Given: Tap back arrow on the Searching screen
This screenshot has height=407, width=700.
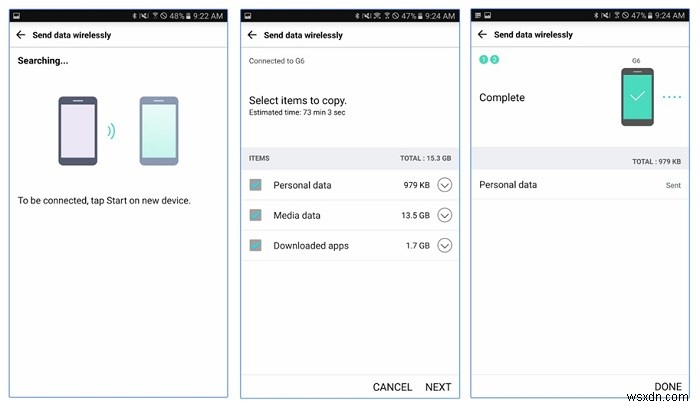Looking at the screenshot, I should pos(21,35).
